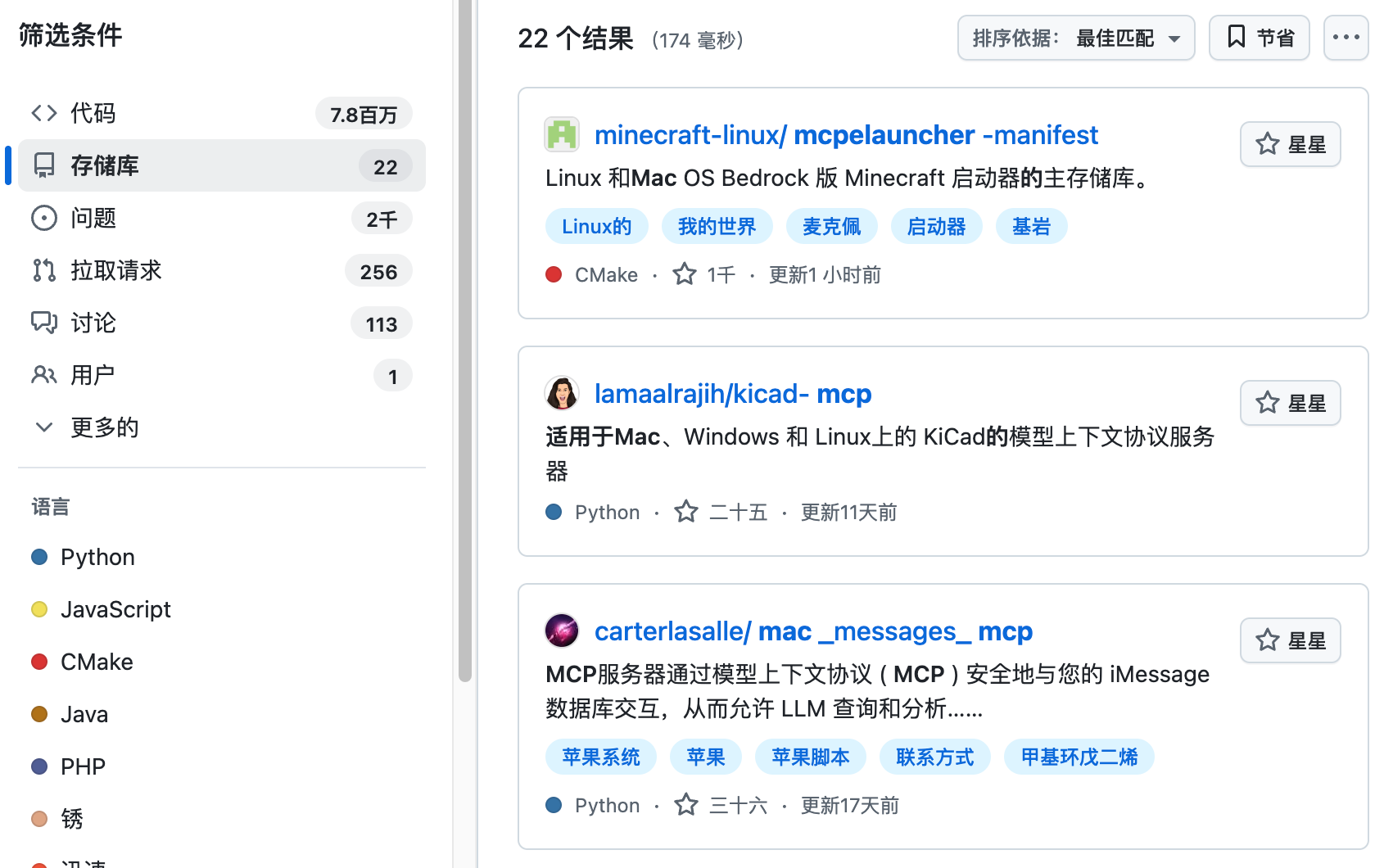Click the 苹果脚本 topic tag
1384x868 pixels.
tap(811, 757)
